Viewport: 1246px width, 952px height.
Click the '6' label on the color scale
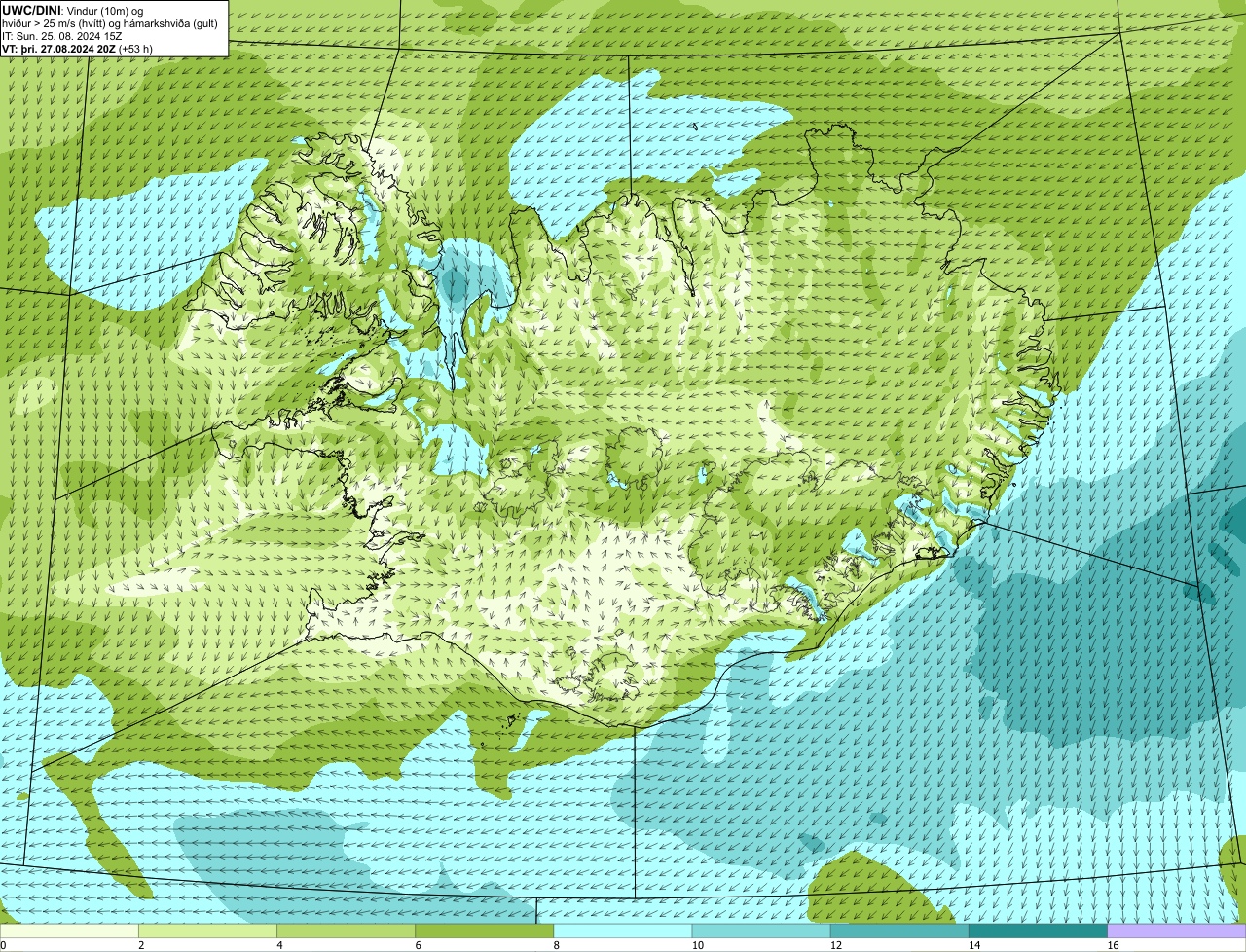click(x=418, y=945)
